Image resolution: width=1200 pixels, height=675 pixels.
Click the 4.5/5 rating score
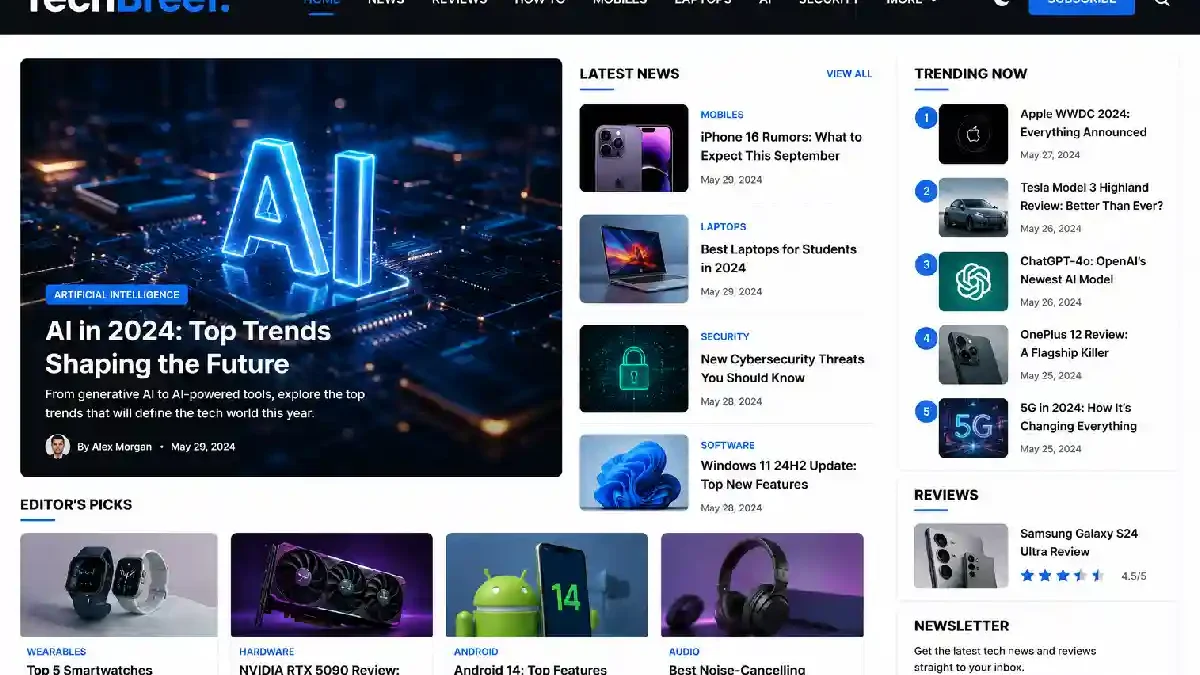coord(1134,577)
